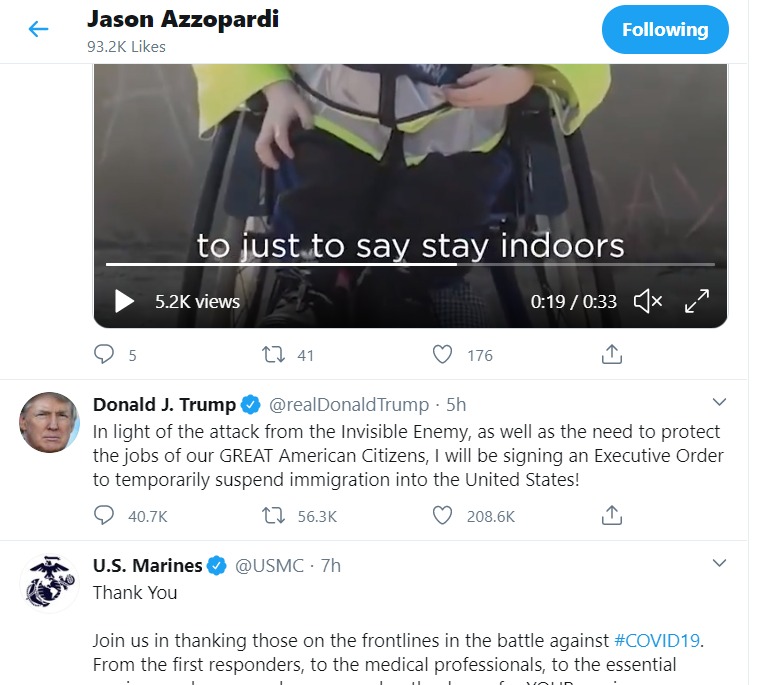Like the video tweet with 176 likes
The image size is (768, 685).
point(442,354)
